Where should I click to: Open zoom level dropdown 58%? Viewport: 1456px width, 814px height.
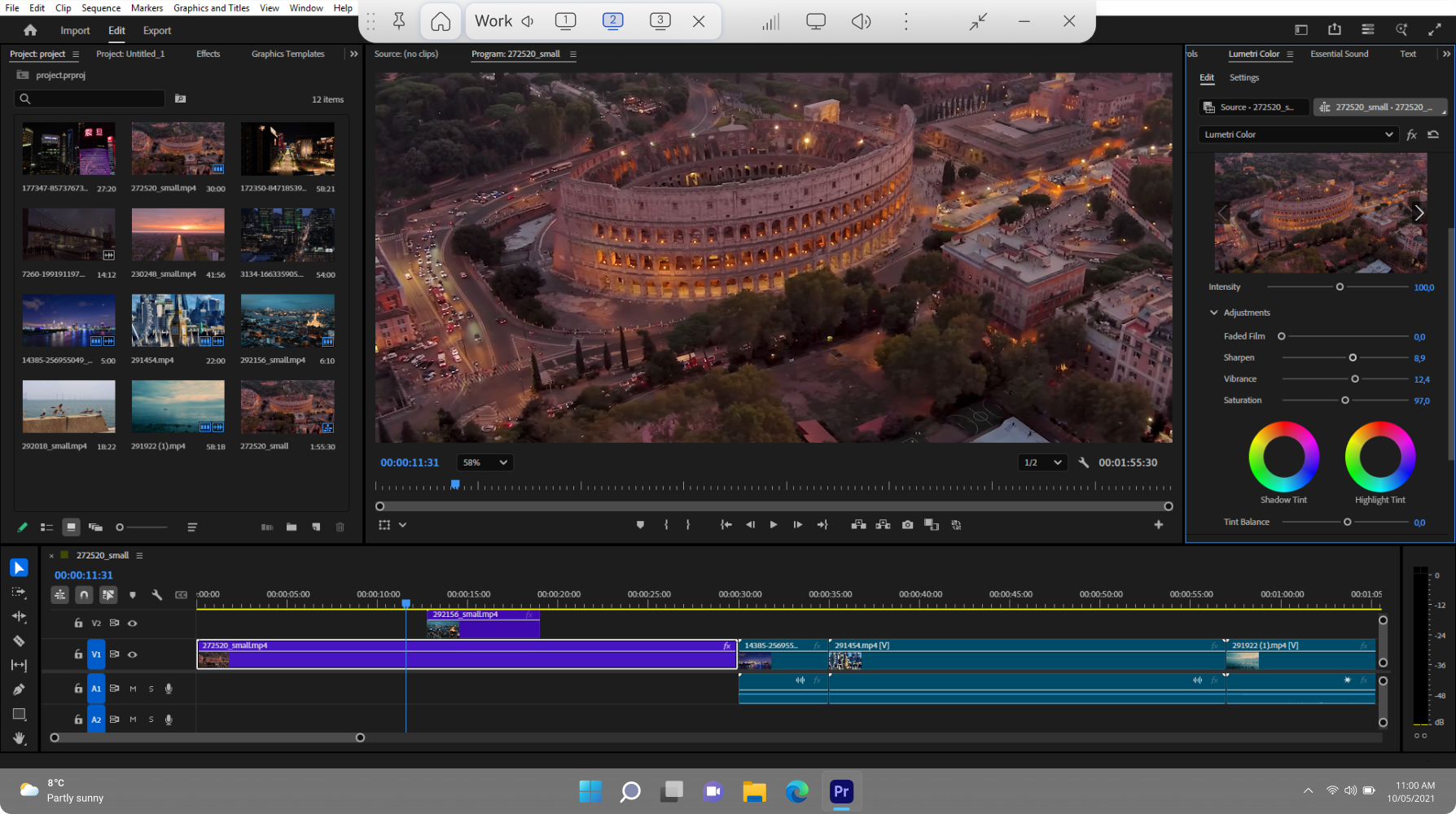pyautogui.click(x=485, y=462)
